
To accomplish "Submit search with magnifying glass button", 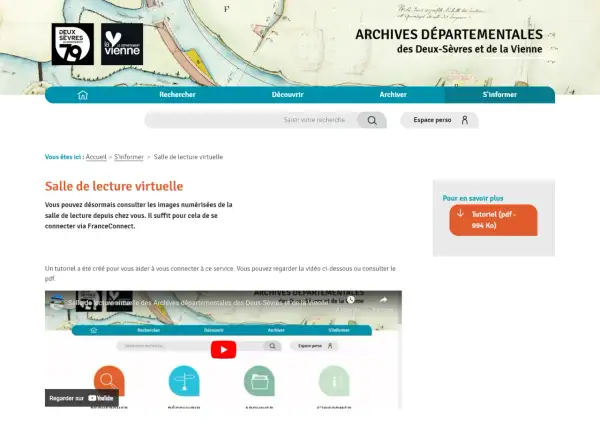I will 372,120.
